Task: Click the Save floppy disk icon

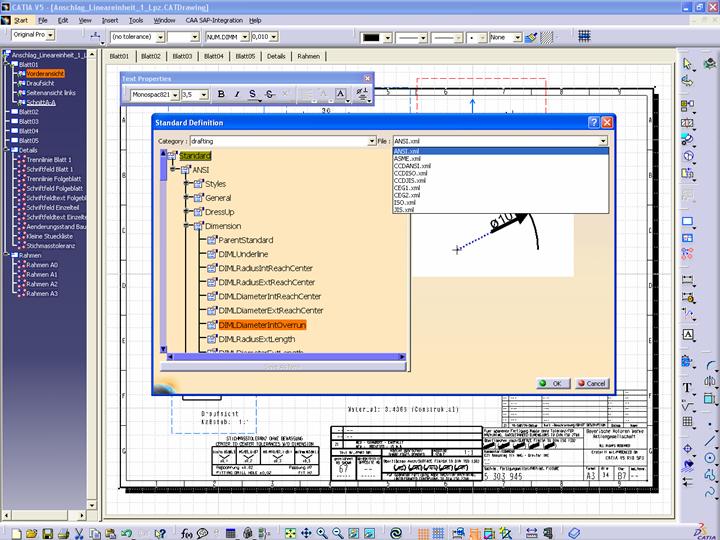Action: pyautogui.click(x=47, y=533)
